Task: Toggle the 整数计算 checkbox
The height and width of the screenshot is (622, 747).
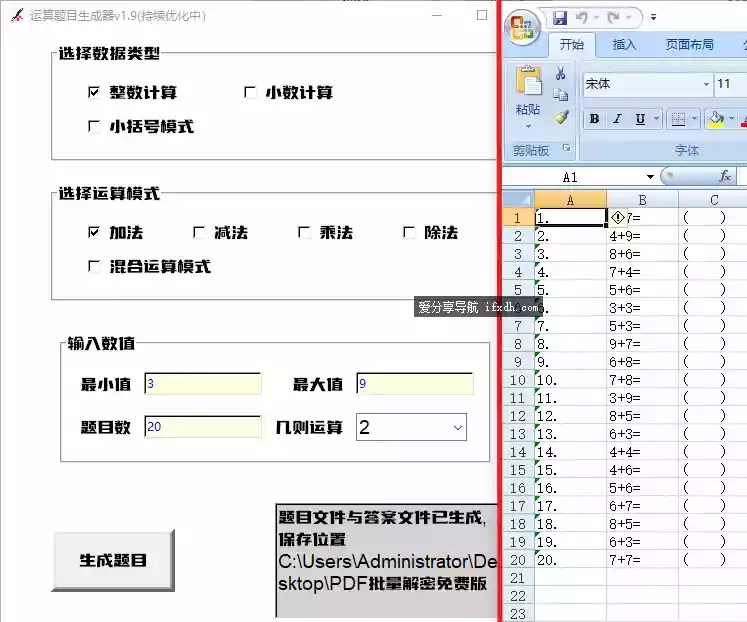Action: pos(94,92)
